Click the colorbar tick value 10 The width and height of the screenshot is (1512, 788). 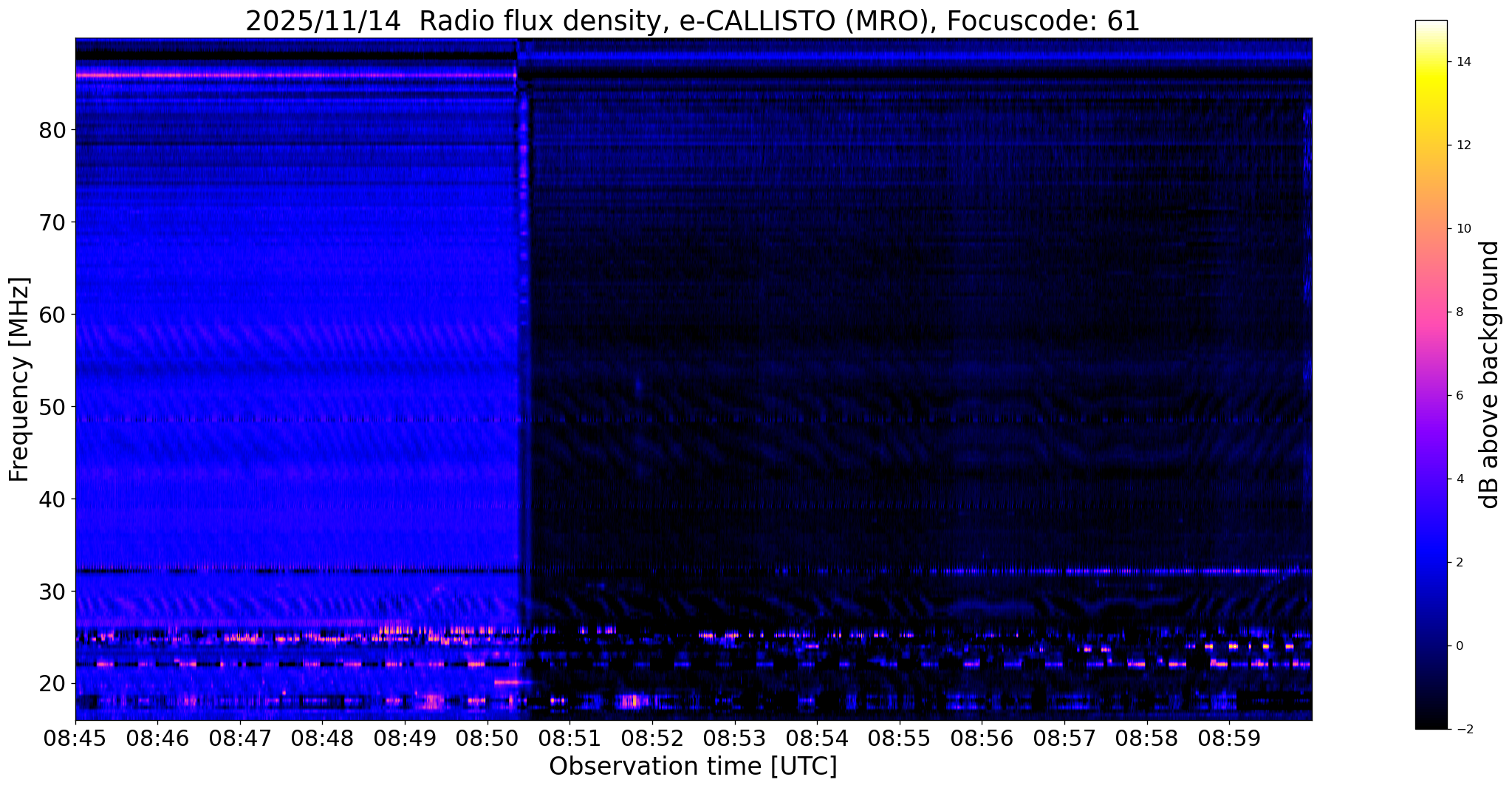tap(1463, 229)
